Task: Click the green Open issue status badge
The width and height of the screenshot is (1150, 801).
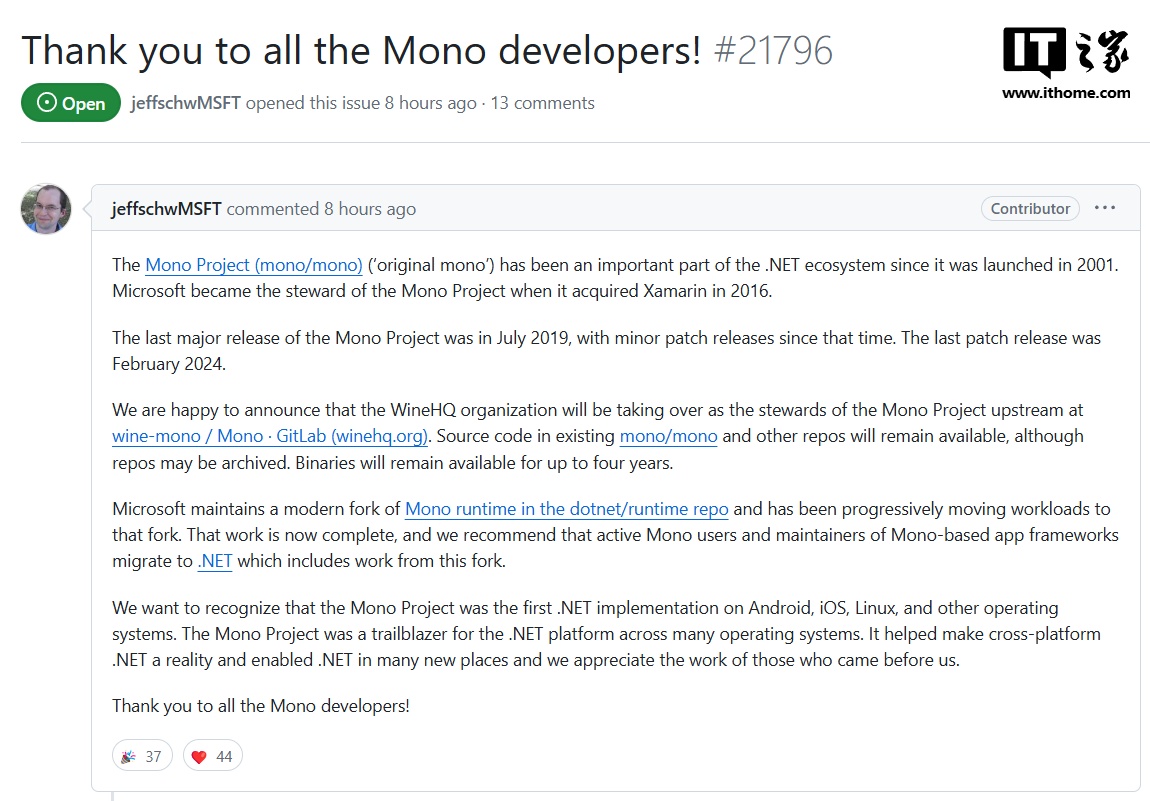Action: coord(70,103)
